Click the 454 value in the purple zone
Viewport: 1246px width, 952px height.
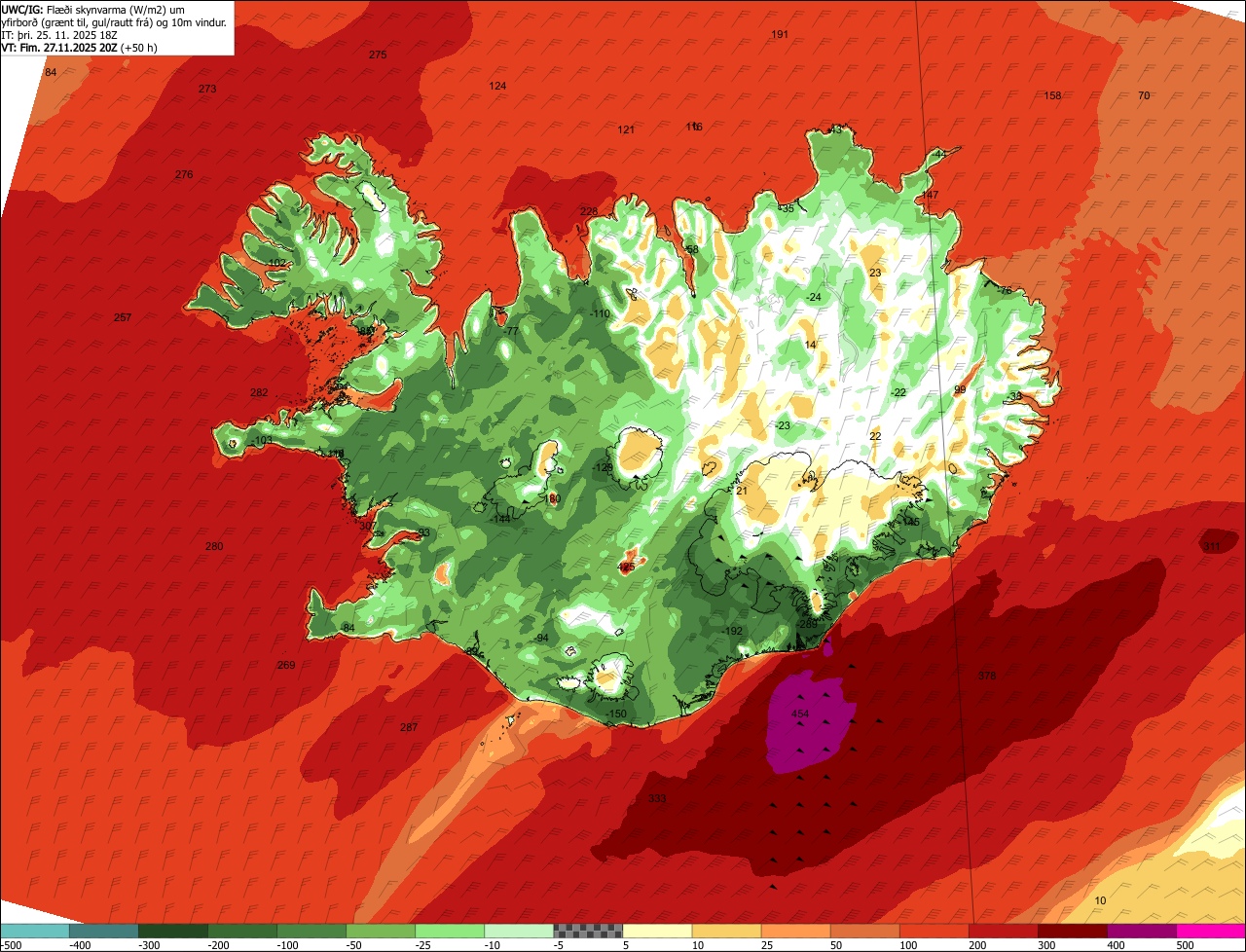[800, 714]
